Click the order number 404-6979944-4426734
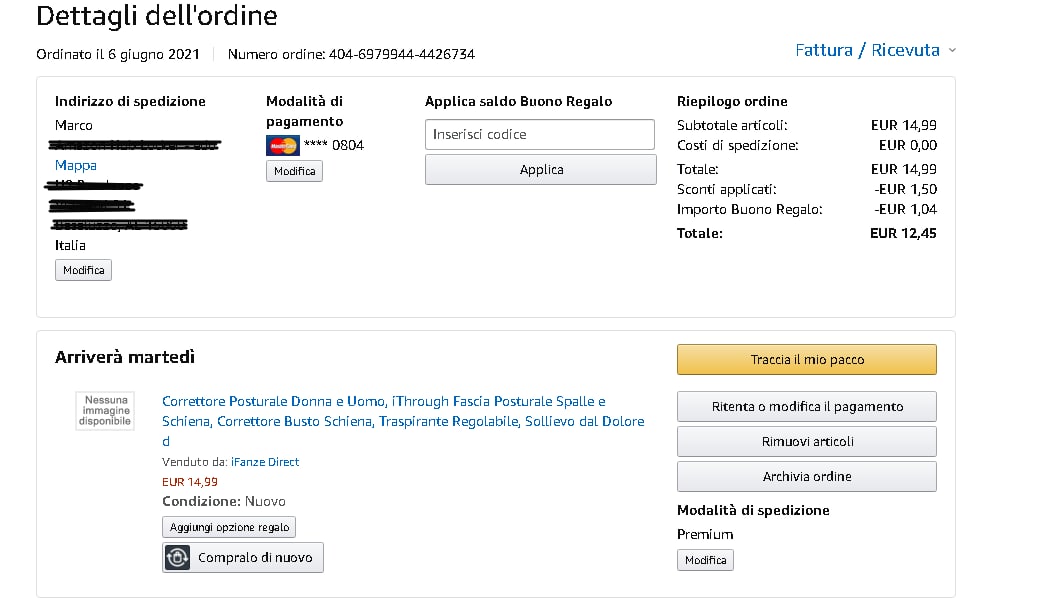 [x=402, y=54]
